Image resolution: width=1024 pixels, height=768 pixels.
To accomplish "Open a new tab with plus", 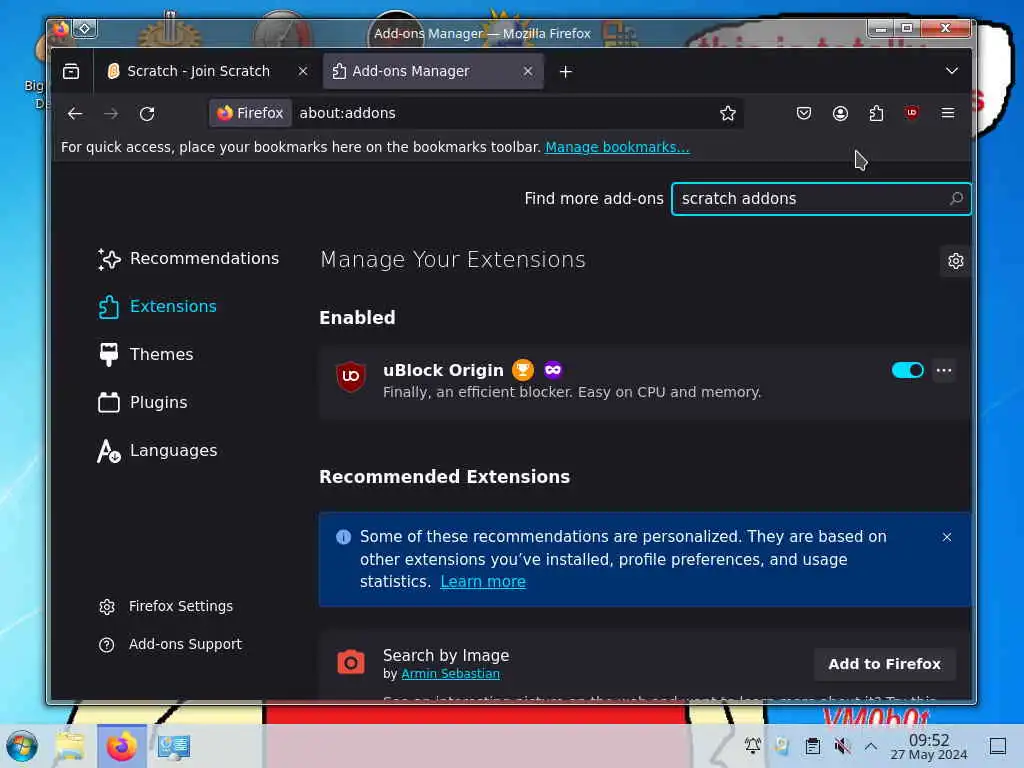I will [566, 71].
